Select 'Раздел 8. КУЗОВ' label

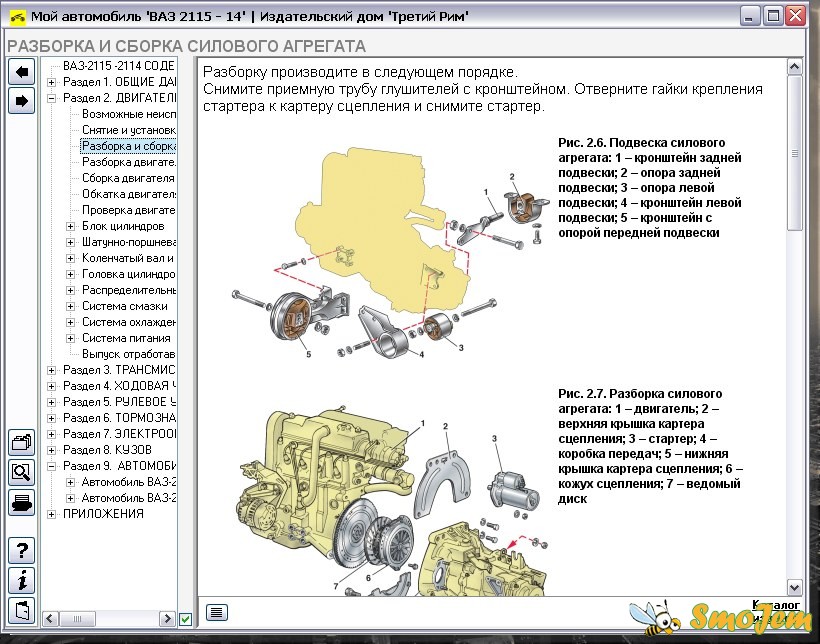click(107, 450)
